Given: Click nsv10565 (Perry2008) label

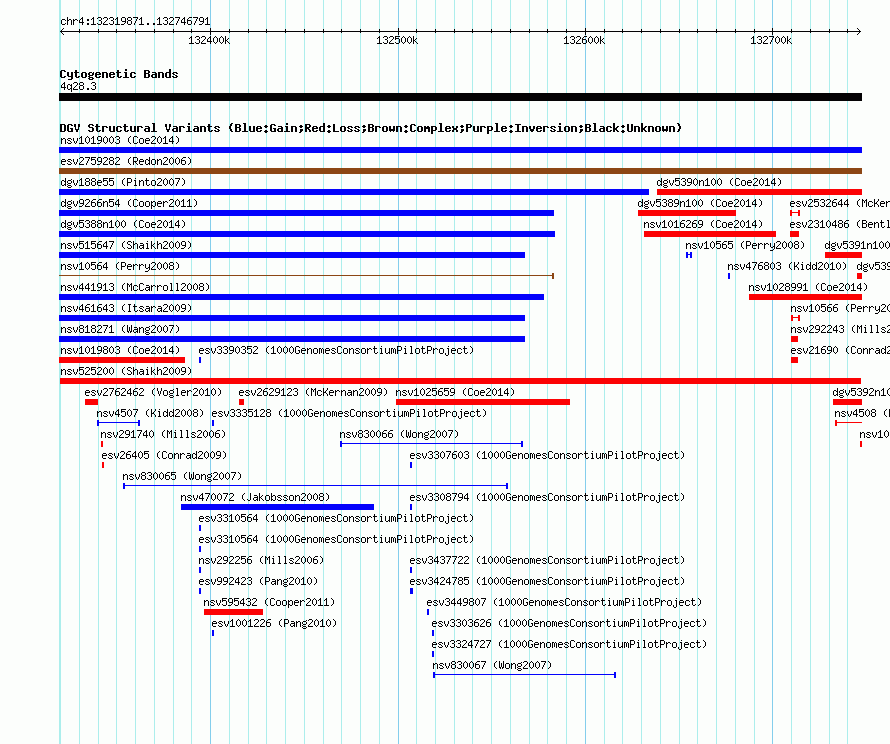Looking at the screenshot, I should coord(745,245).
